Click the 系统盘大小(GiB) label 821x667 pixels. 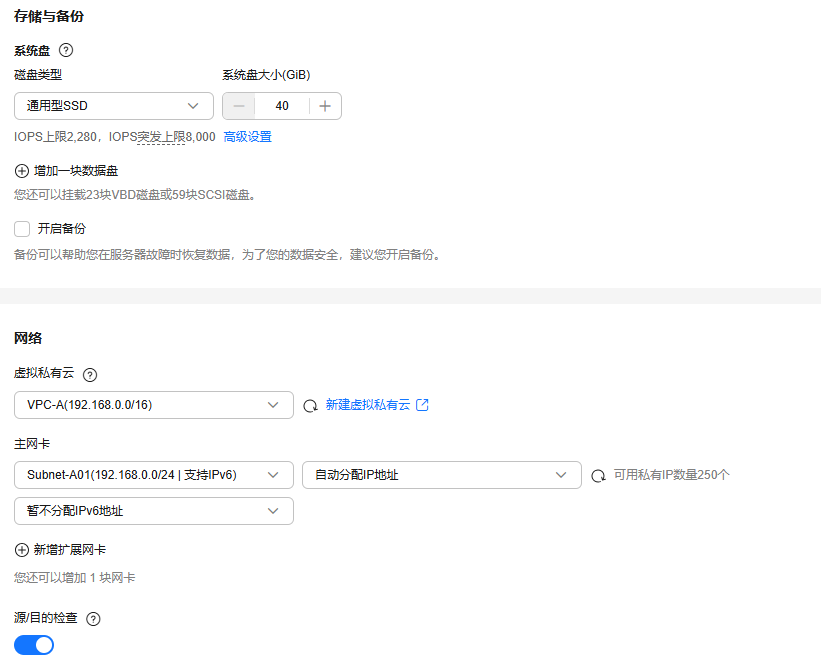266,75
